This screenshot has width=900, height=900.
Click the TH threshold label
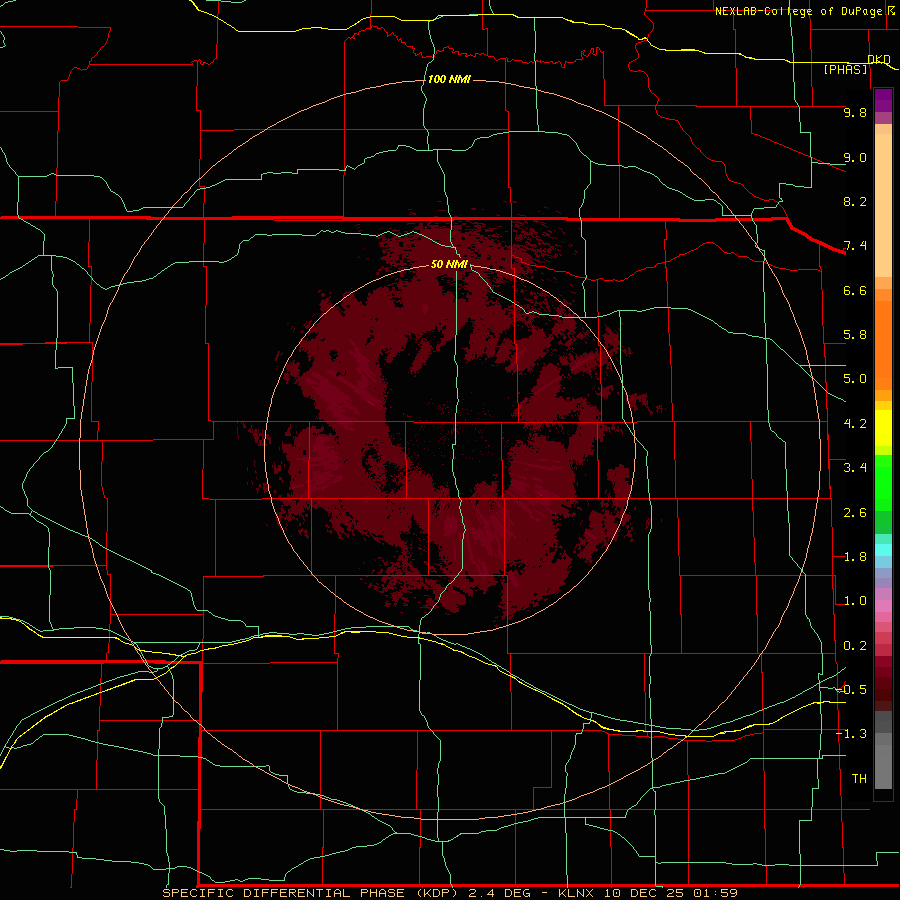point(859,778)
